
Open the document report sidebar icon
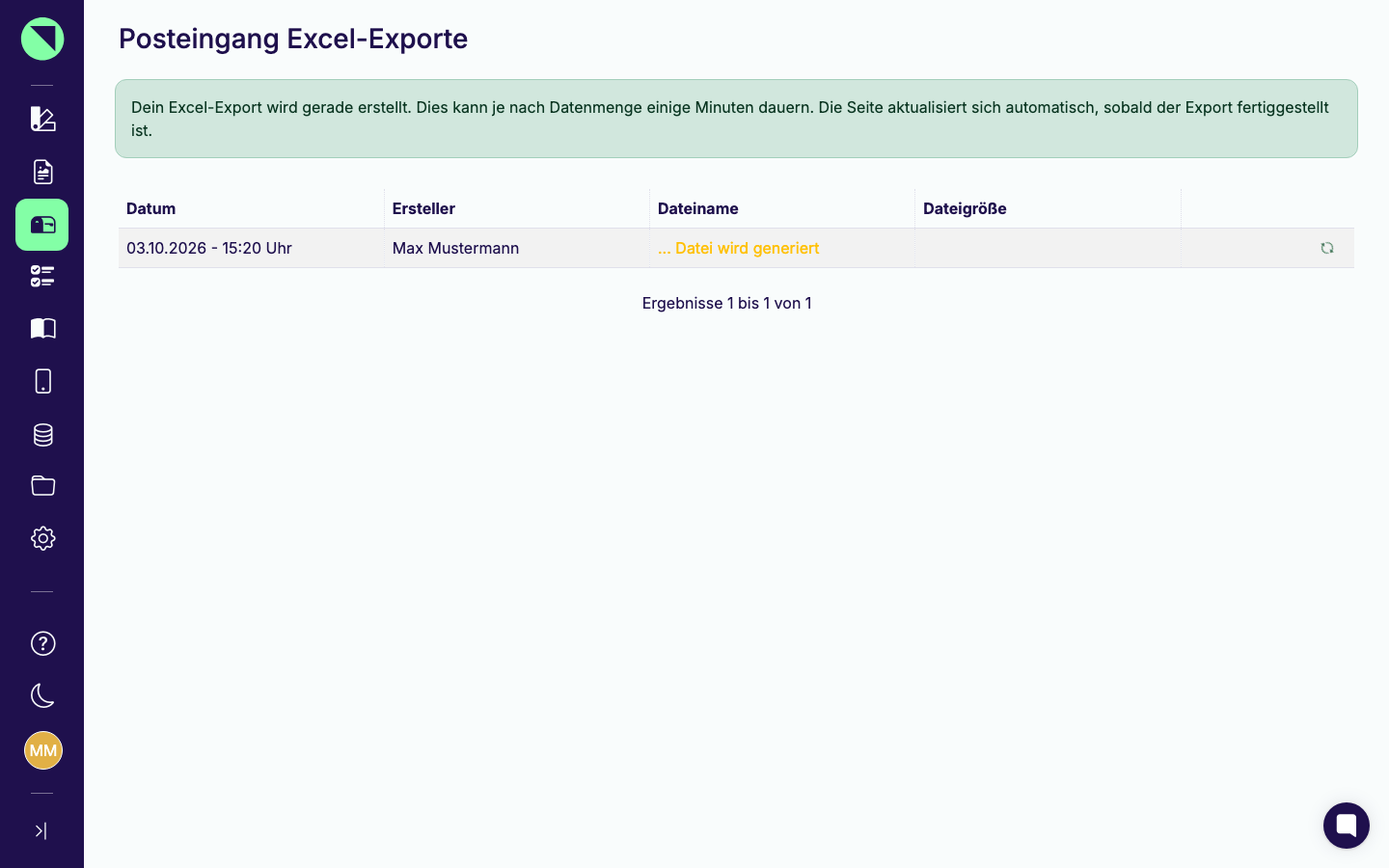(x=42, y=172)
